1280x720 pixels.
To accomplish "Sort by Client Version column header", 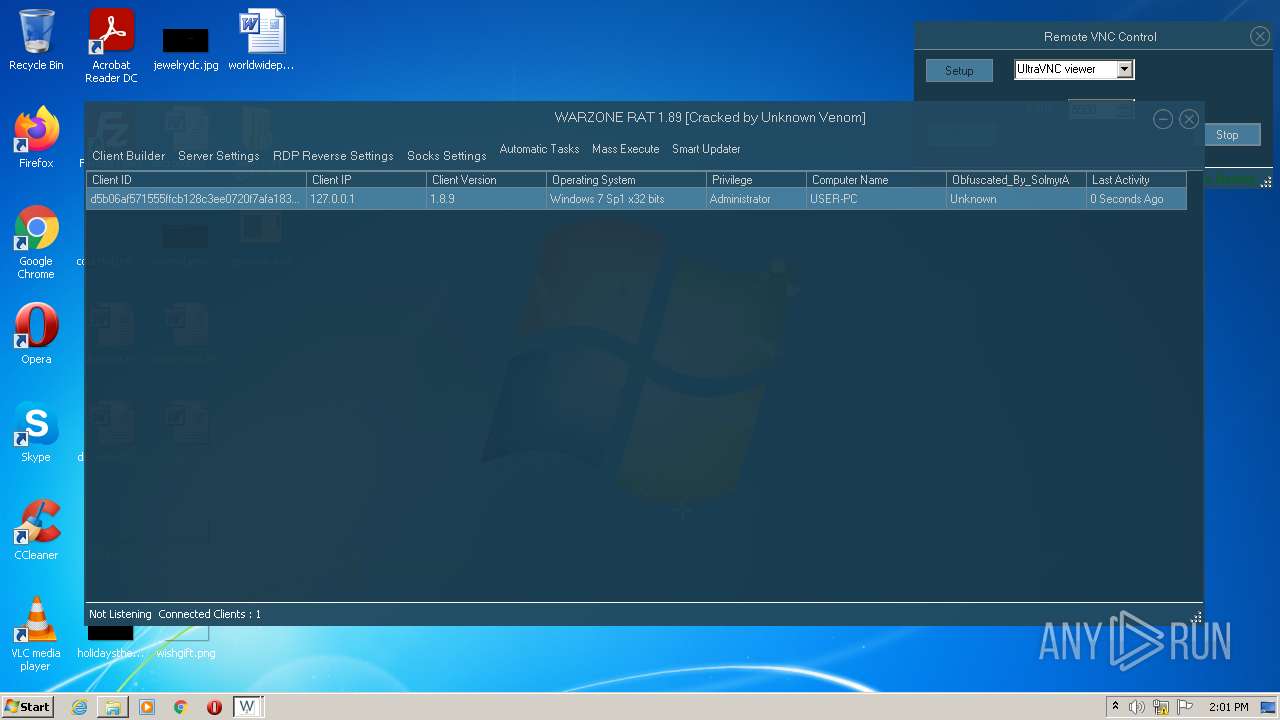I will (487, 180).
